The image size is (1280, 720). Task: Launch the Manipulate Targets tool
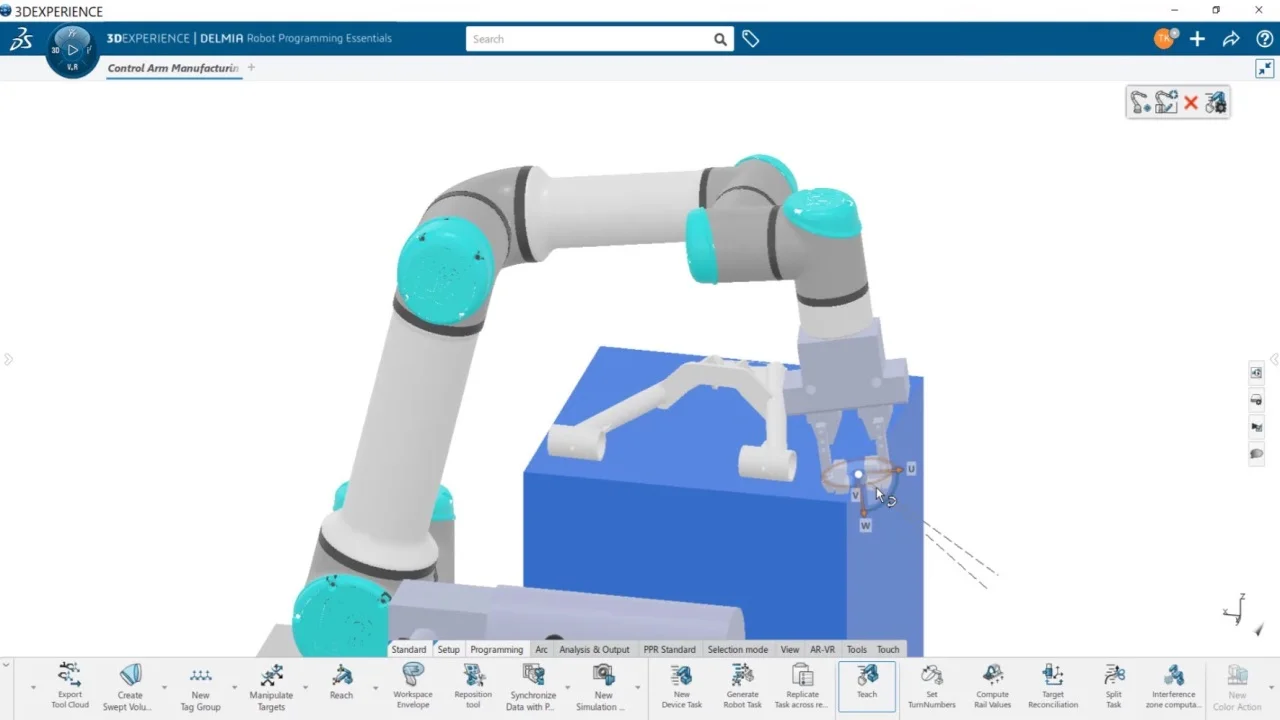coord(271,685)
